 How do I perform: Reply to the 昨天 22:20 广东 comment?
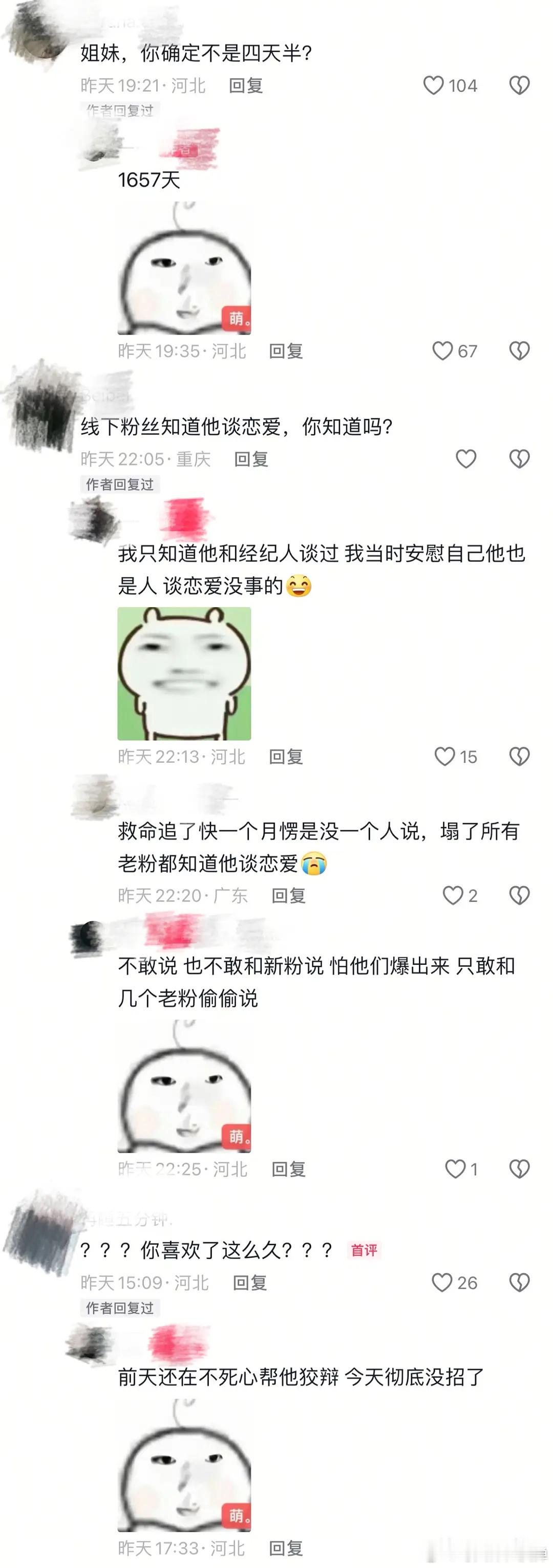pos(288,895)
